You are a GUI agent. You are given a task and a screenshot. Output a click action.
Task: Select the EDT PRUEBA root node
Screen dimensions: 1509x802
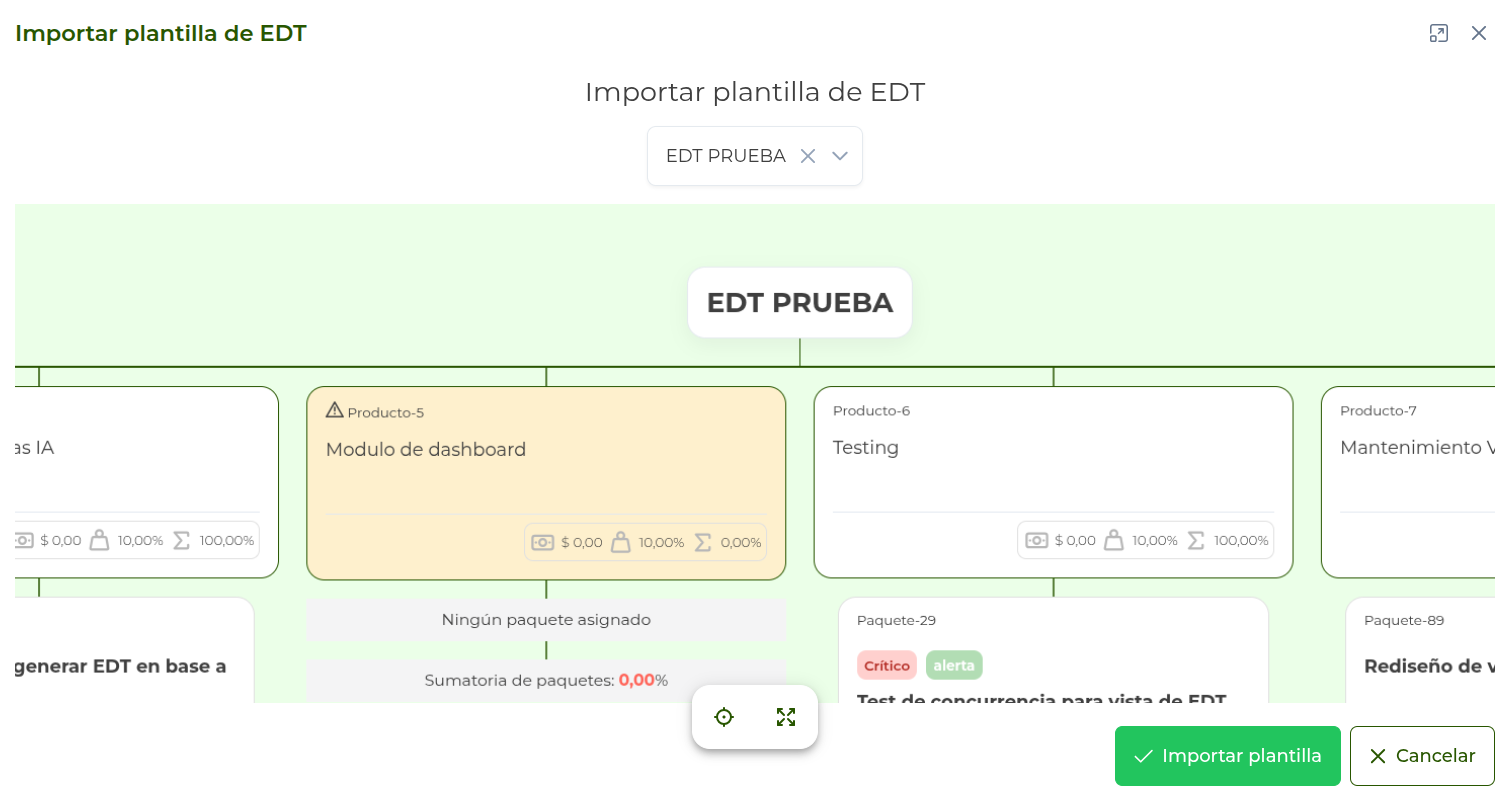(799, 302)
